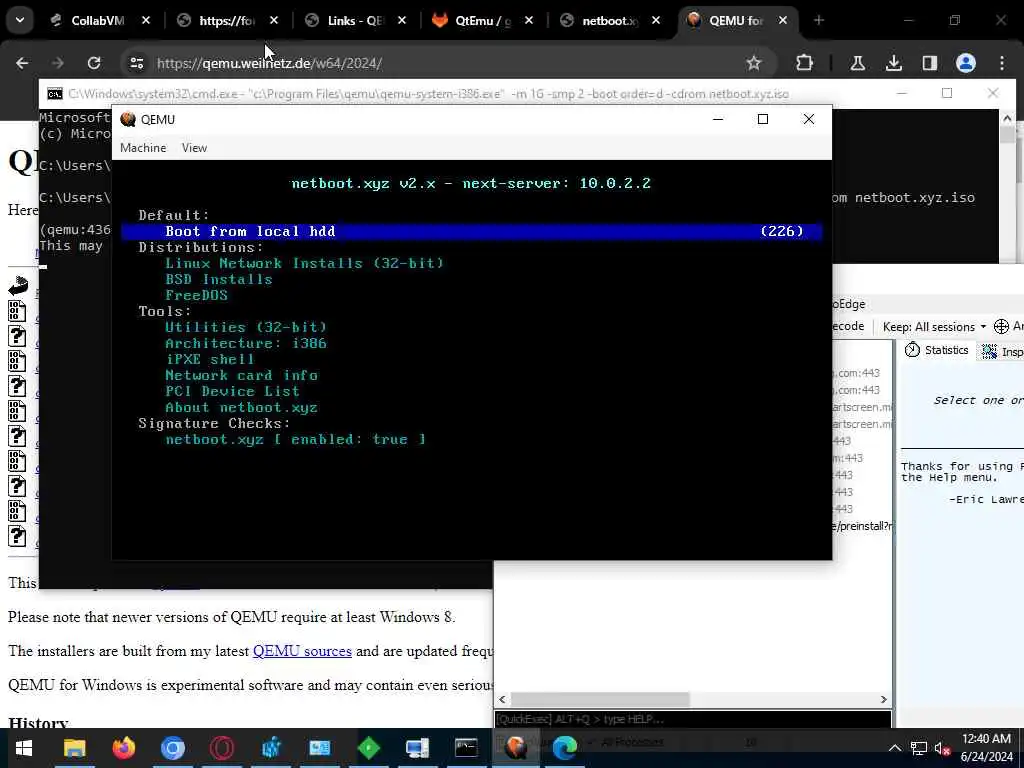Select 'Architecture: i386' entry

[246, 344]
